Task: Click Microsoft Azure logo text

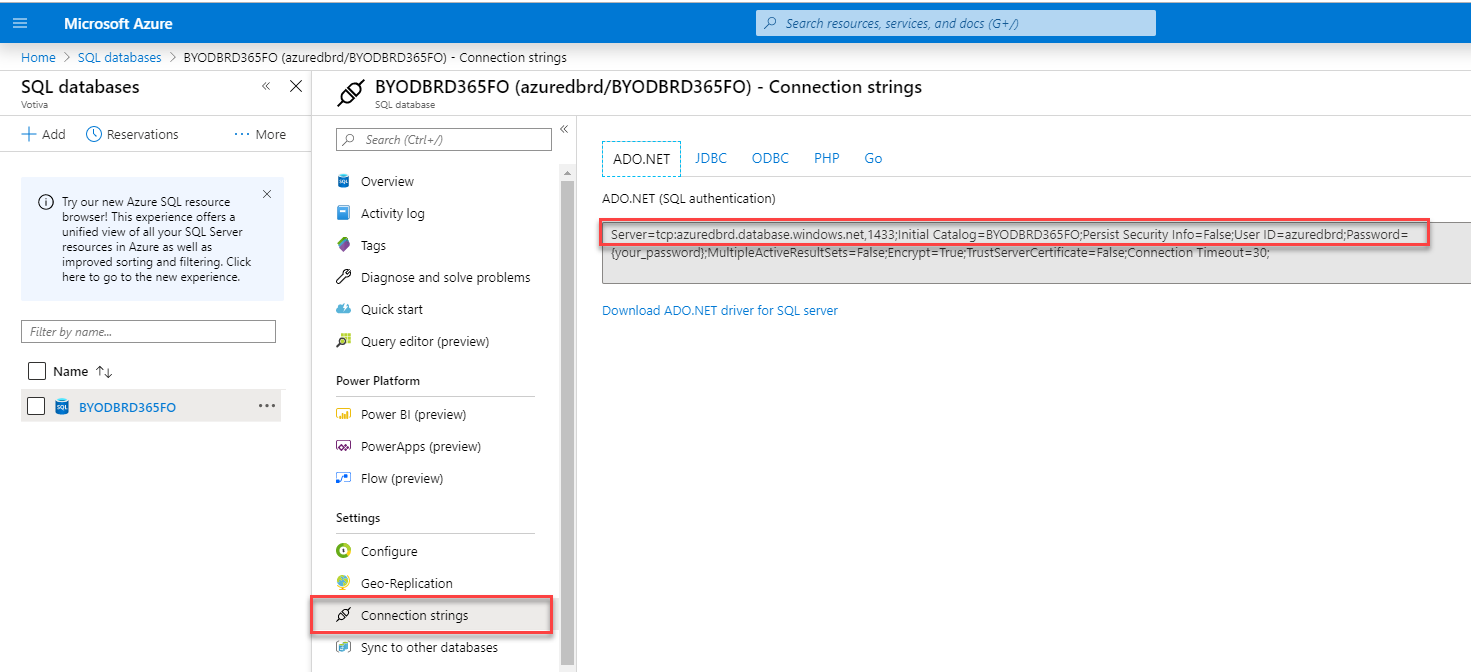Action: tap(118, 23)
